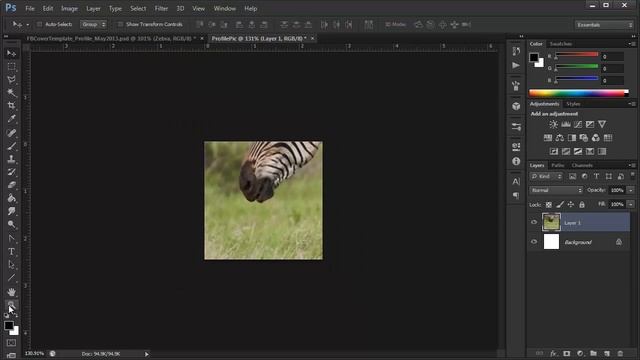The width and height of the screenshot is (640, 360).
Task: Select the Lasso tool
Action: click(x=11, y=80)
